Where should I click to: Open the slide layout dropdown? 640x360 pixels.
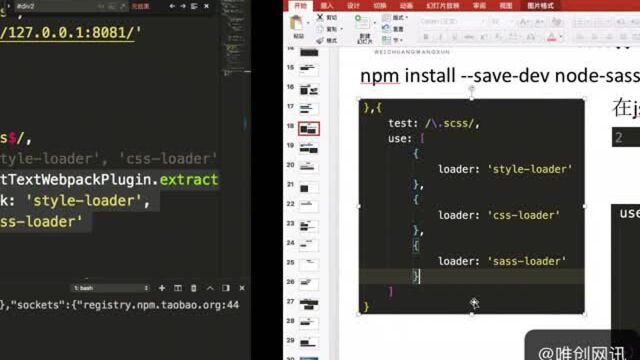(394, 17)
